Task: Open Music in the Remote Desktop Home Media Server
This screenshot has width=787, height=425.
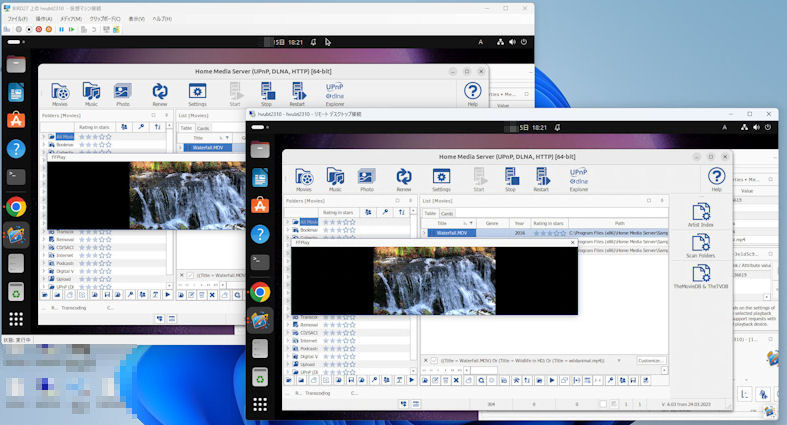Action: [x=335, y=180]
